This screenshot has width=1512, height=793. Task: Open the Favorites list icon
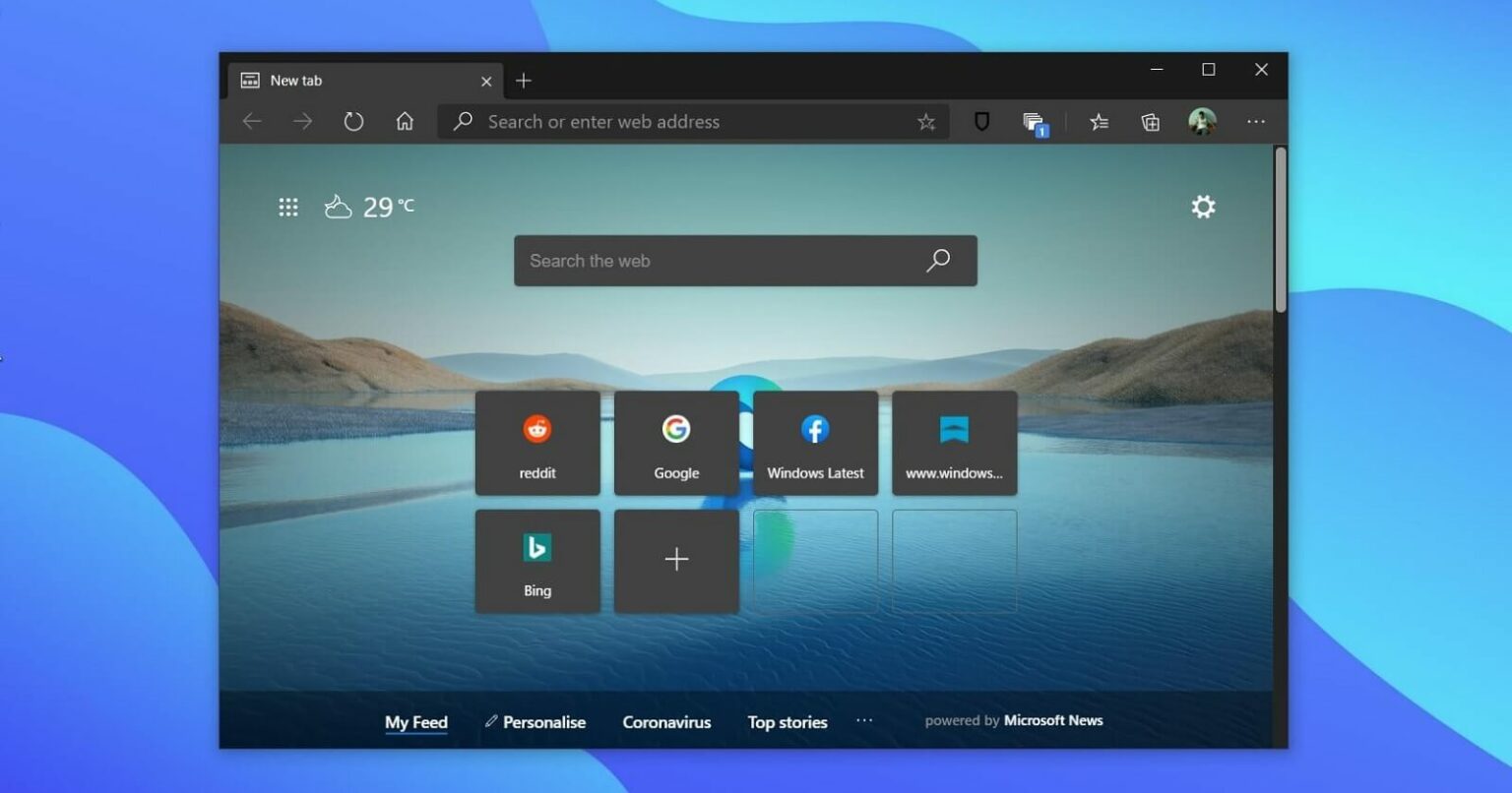click(1099, 122)
